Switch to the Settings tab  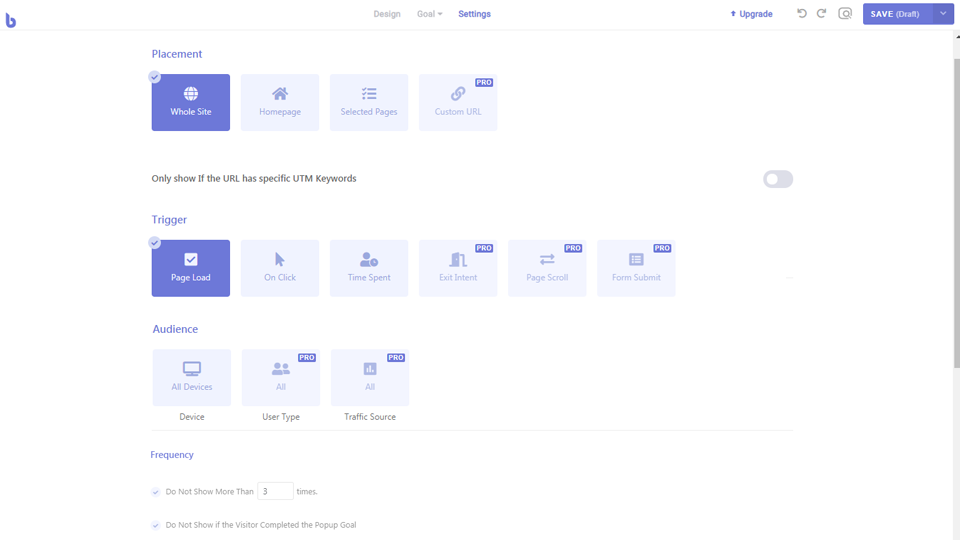[474, 13]
